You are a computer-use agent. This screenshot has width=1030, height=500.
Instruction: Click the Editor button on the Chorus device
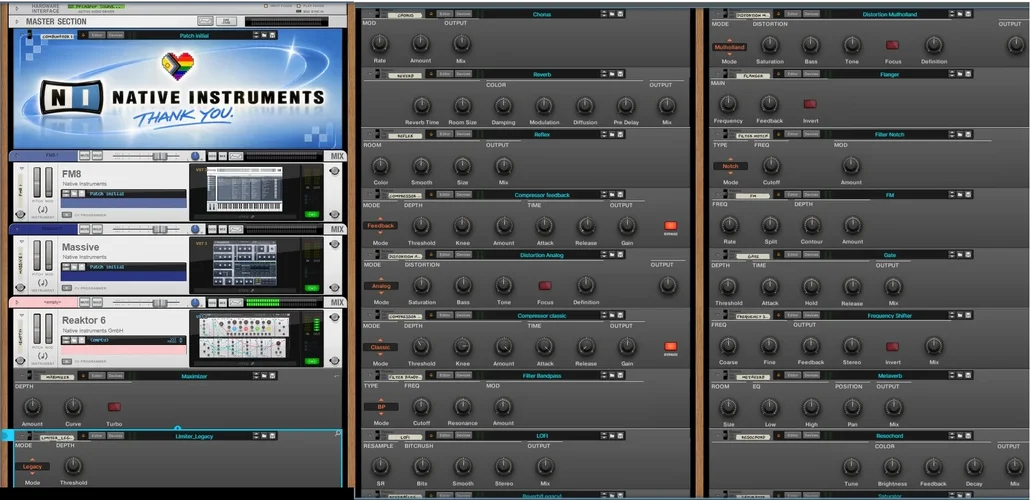pos(445,14)
